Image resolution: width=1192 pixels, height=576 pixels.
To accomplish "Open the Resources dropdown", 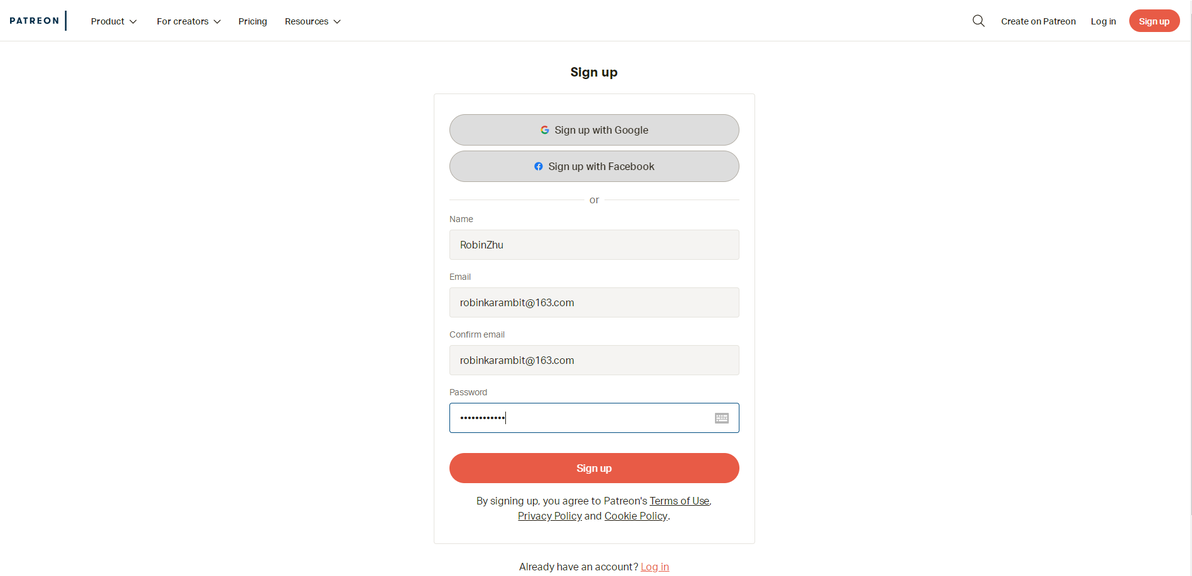I will pyautogui.click(x=312, y=21).
